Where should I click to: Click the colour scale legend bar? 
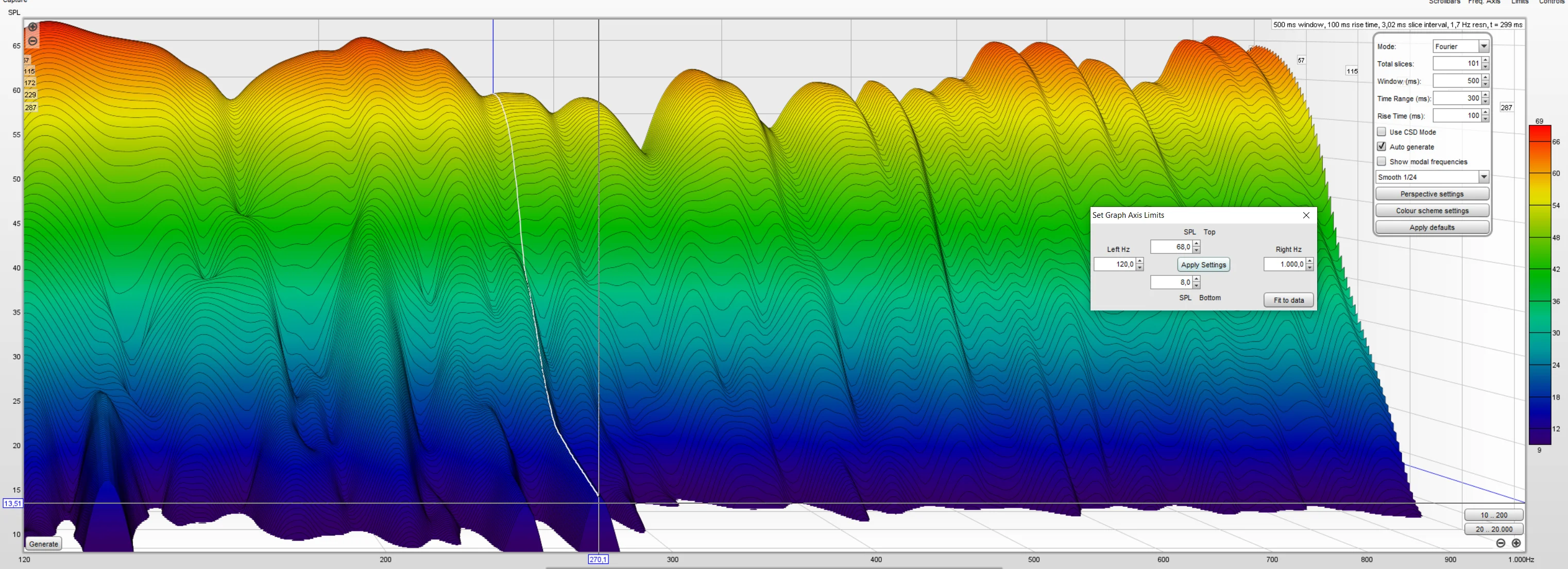tap(1539, 285)
